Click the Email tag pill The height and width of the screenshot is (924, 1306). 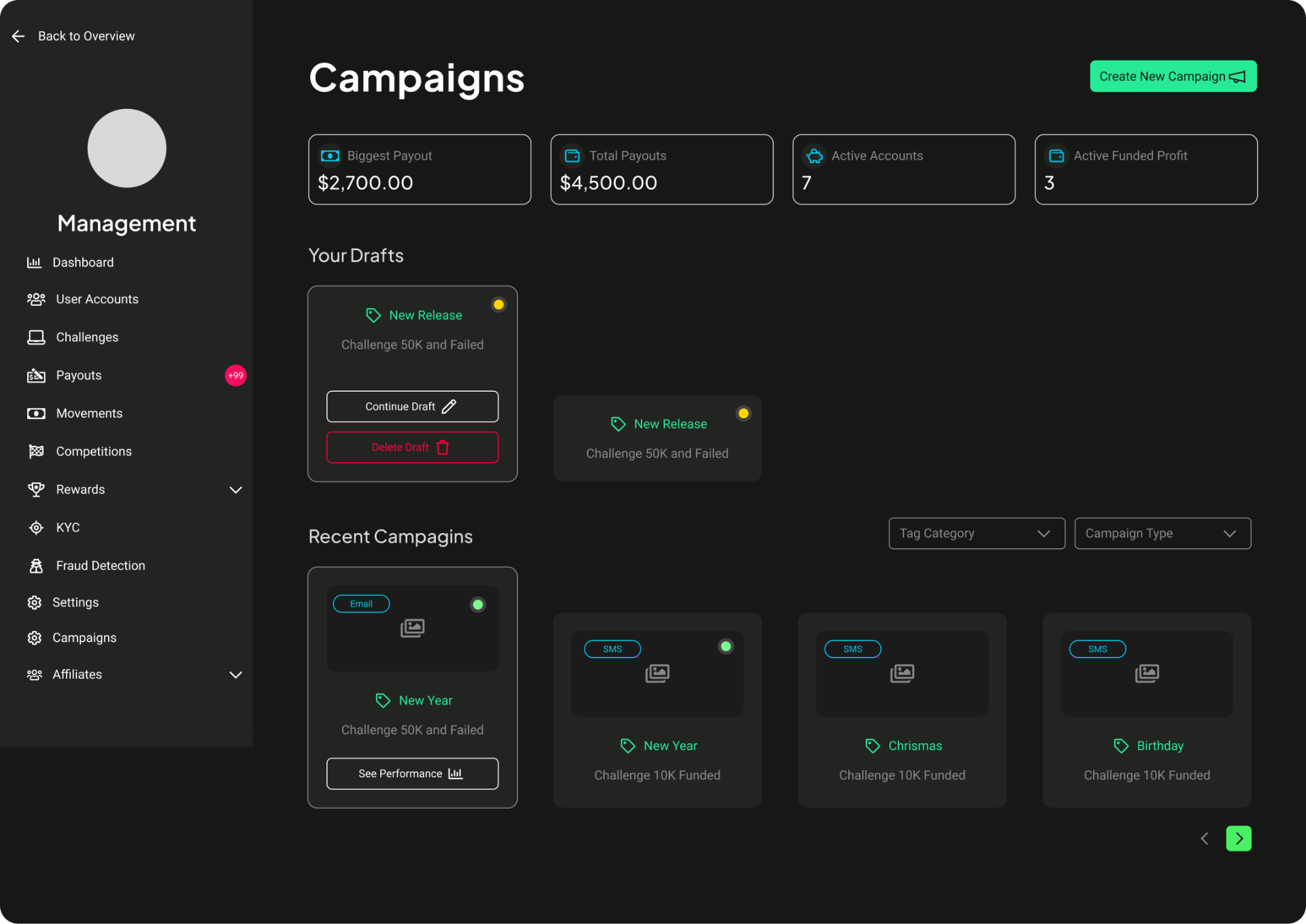(x=361, y=604)
